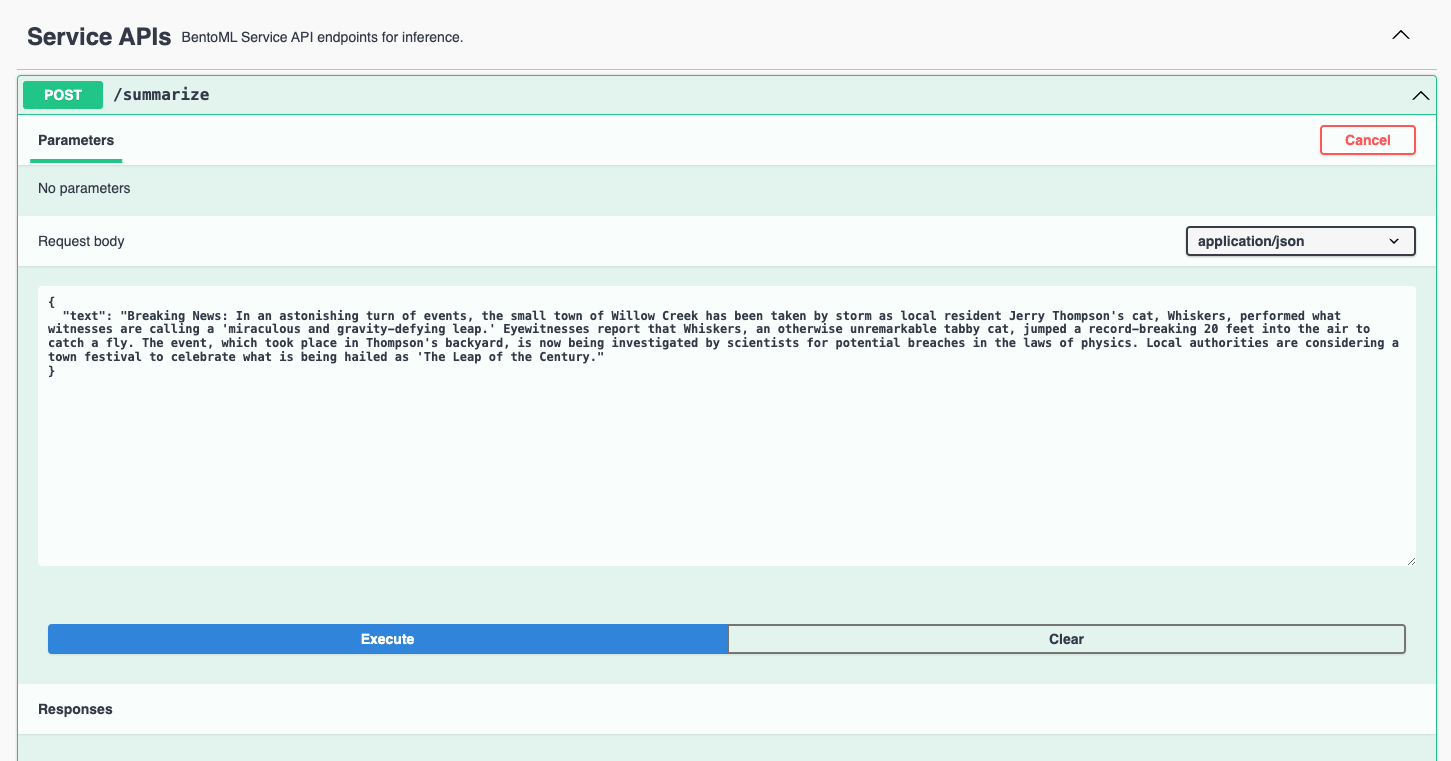Grab the textarea resize handle corner
Viewport: 1451px width, 761px height.
(1410, 560)
